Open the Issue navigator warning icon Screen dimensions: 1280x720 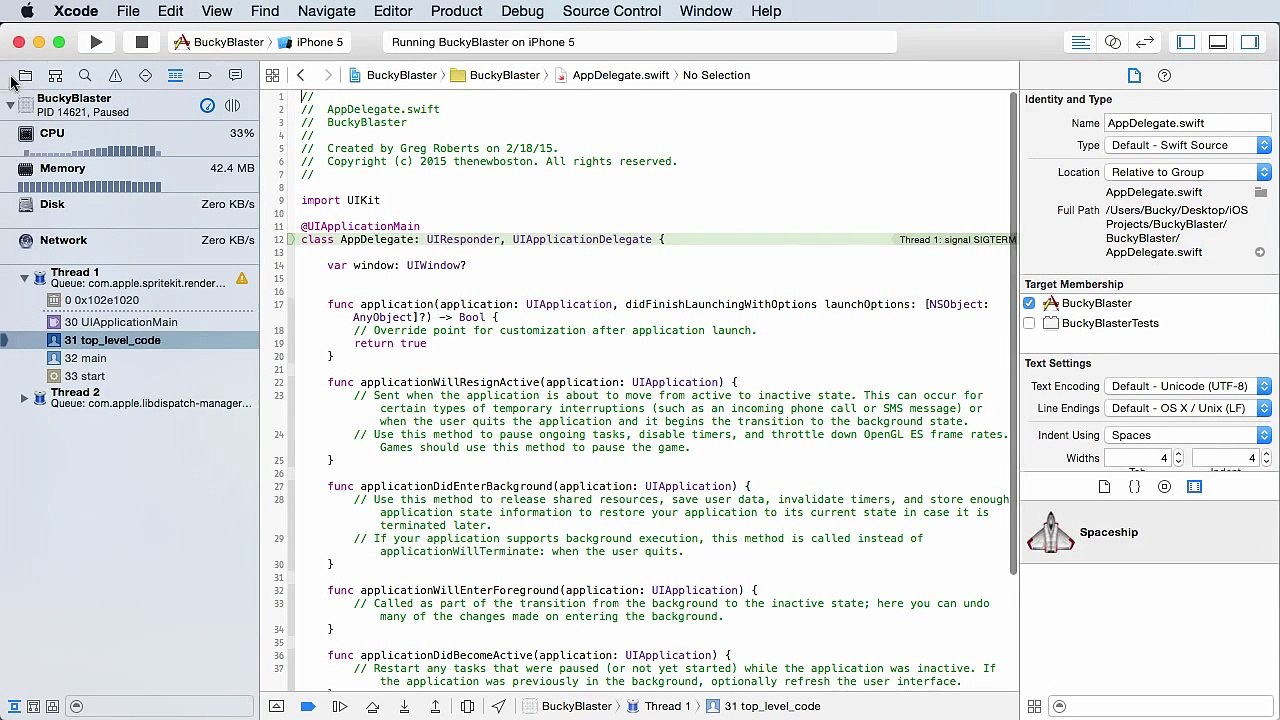tap(115, 76)
